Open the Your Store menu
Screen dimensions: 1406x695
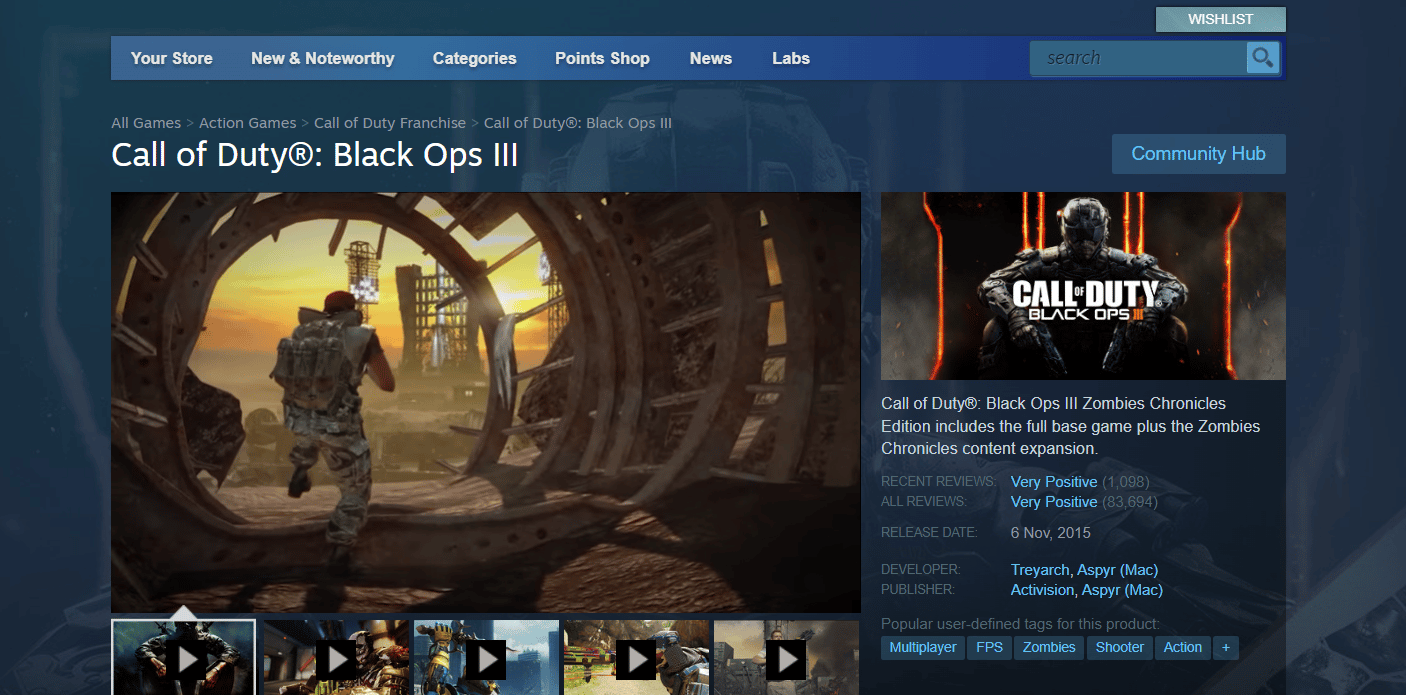(171, 58)
